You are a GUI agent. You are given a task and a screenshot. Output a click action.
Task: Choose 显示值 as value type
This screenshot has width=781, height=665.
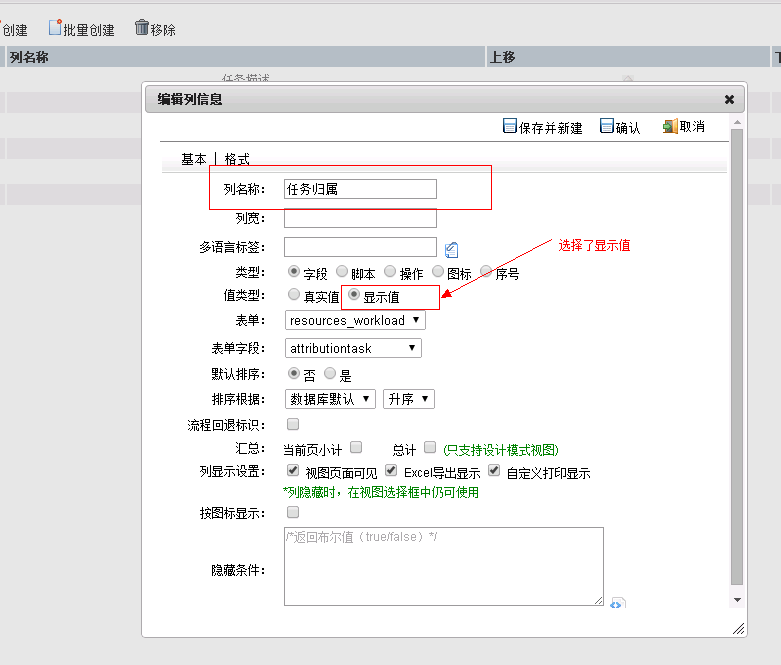(354, 294)
